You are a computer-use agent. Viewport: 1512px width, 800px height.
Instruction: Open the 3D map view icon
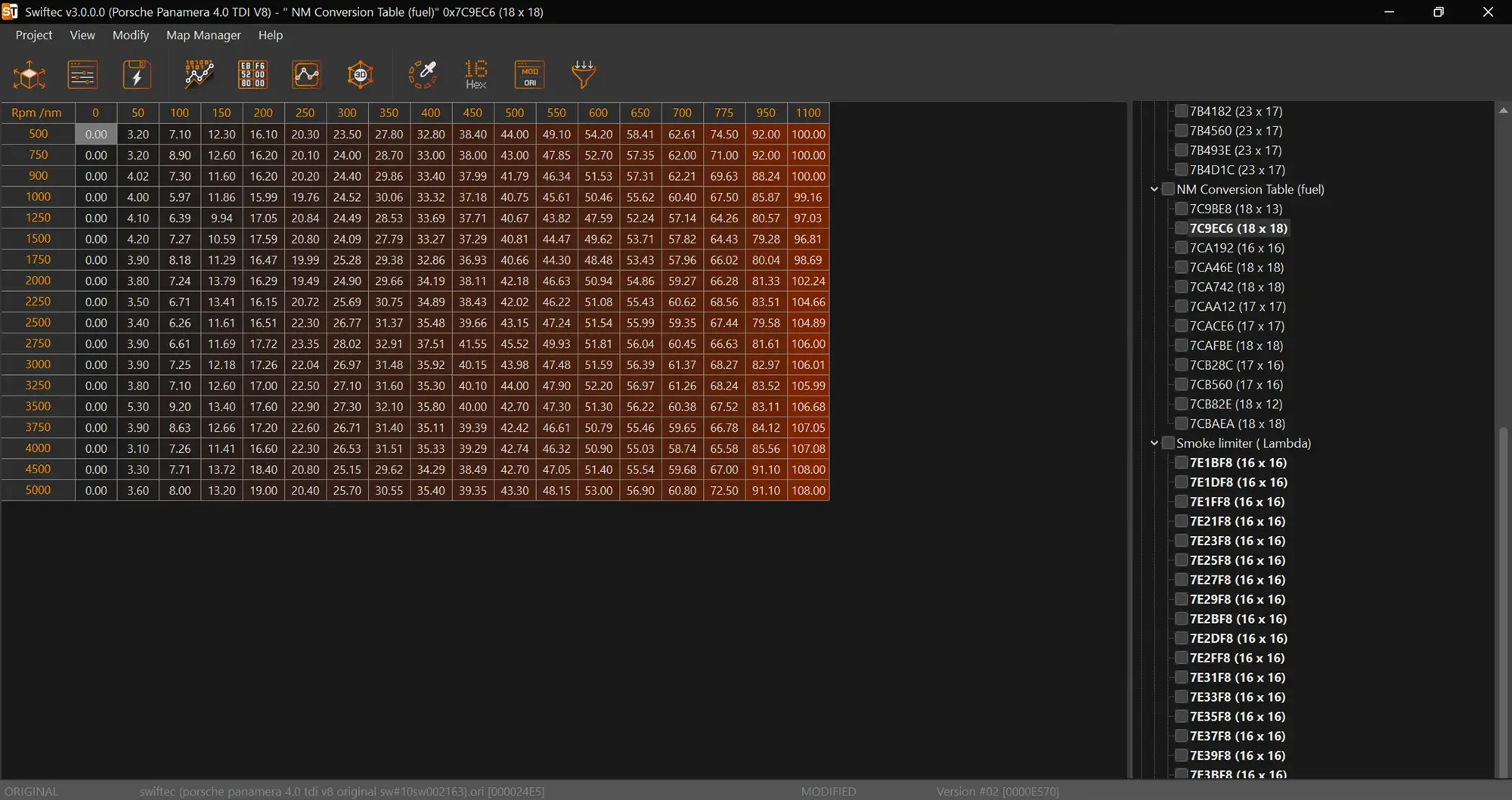pyautogui.click(x=361, y=75)
